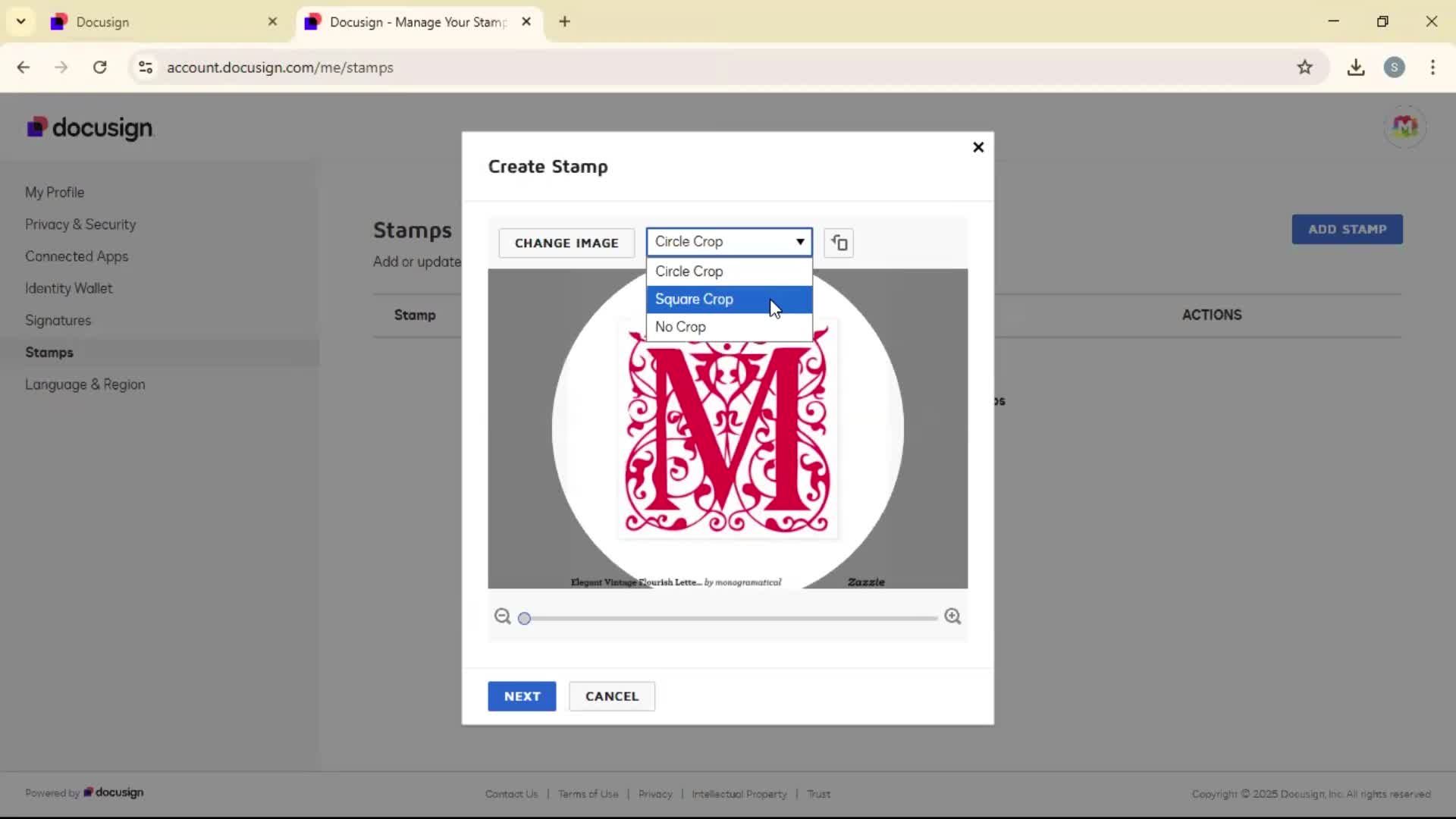Click the stamp image preview
This screenshot has height=819, width=1456.
[x=728, y=428]
